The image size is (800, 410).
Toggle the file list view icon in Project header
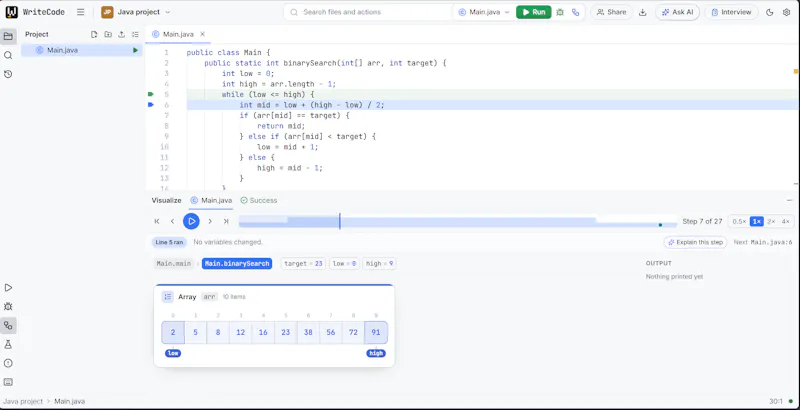point(135,35)
